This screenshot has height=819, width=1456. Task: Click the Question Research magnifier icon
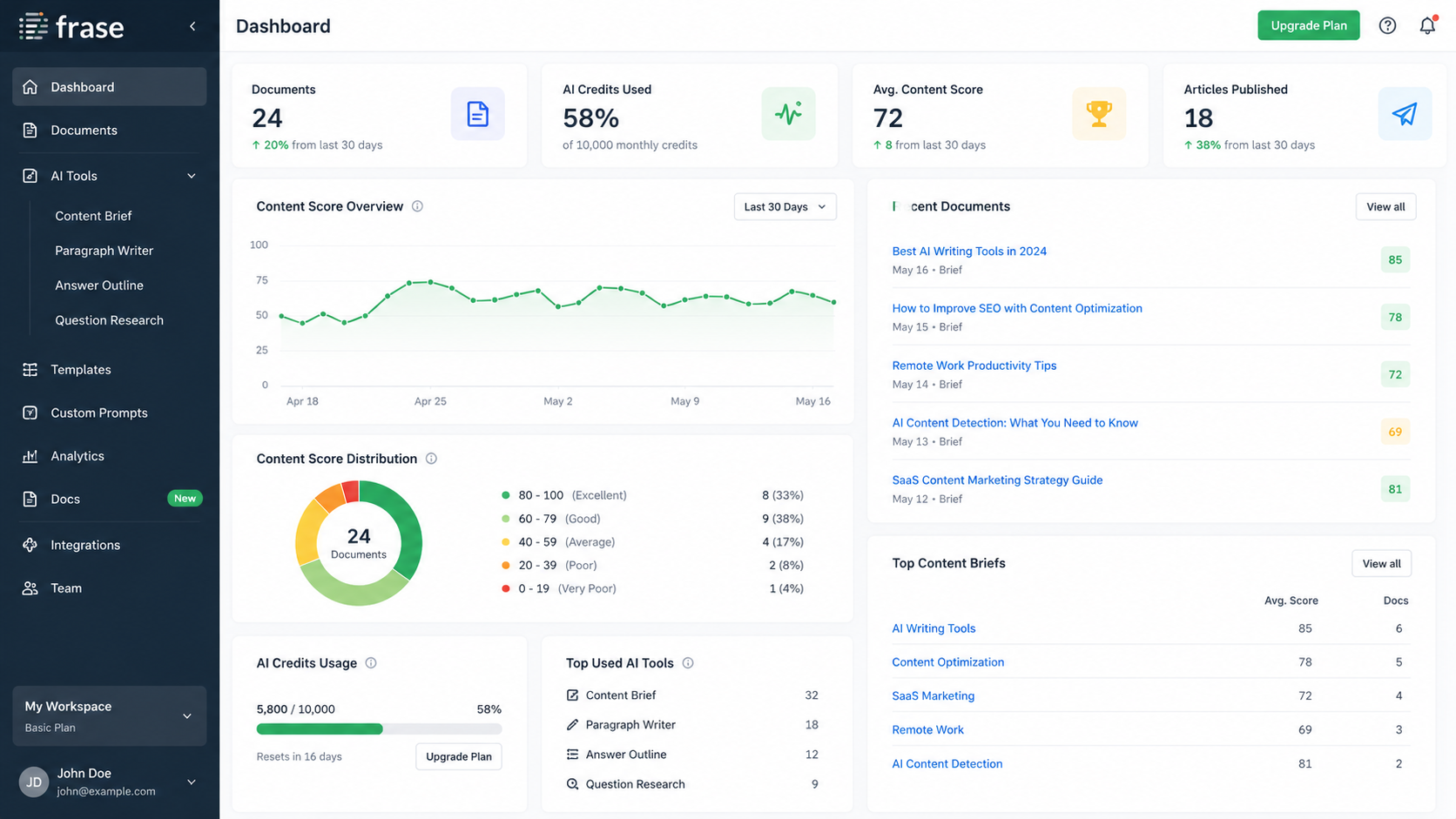click(572, 784)
